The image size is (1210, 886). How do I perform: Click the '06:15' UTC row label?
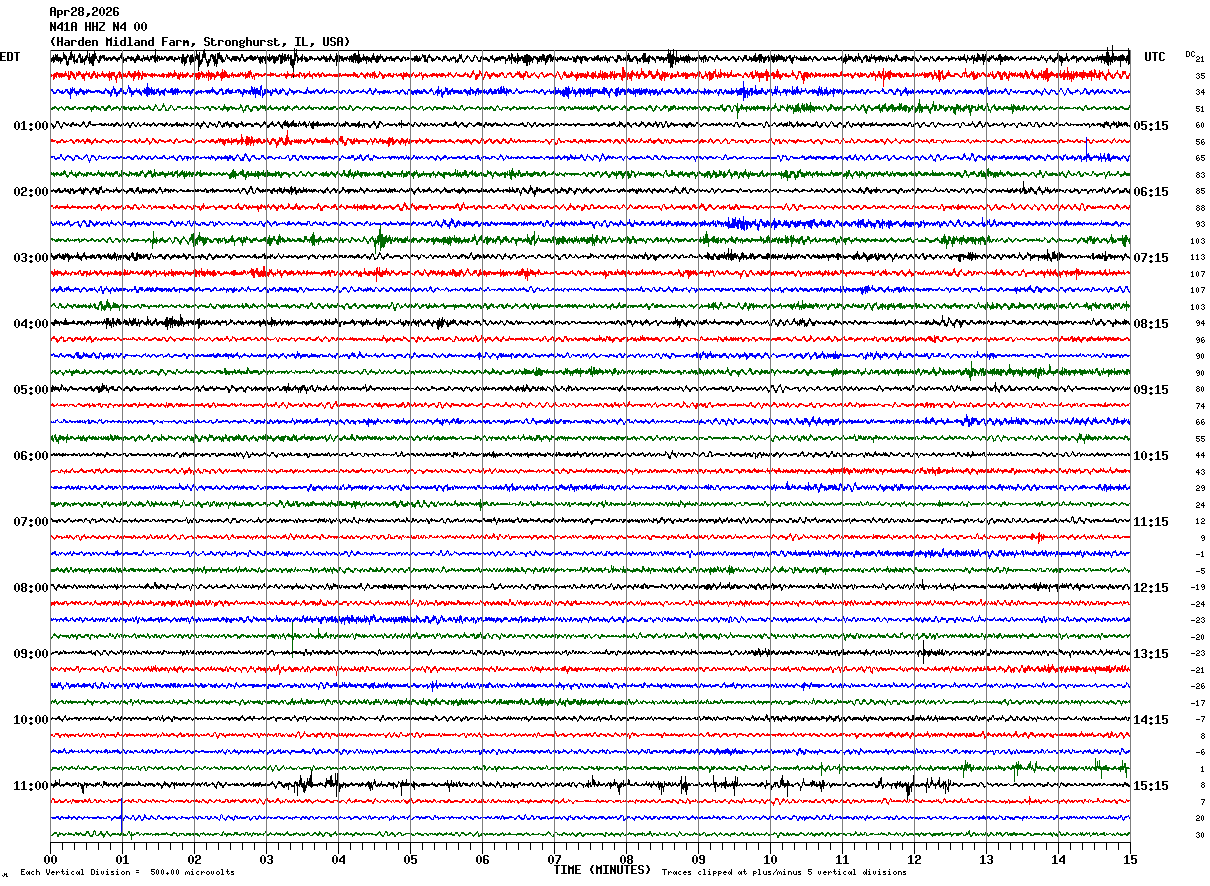[x=1151, y=192]
